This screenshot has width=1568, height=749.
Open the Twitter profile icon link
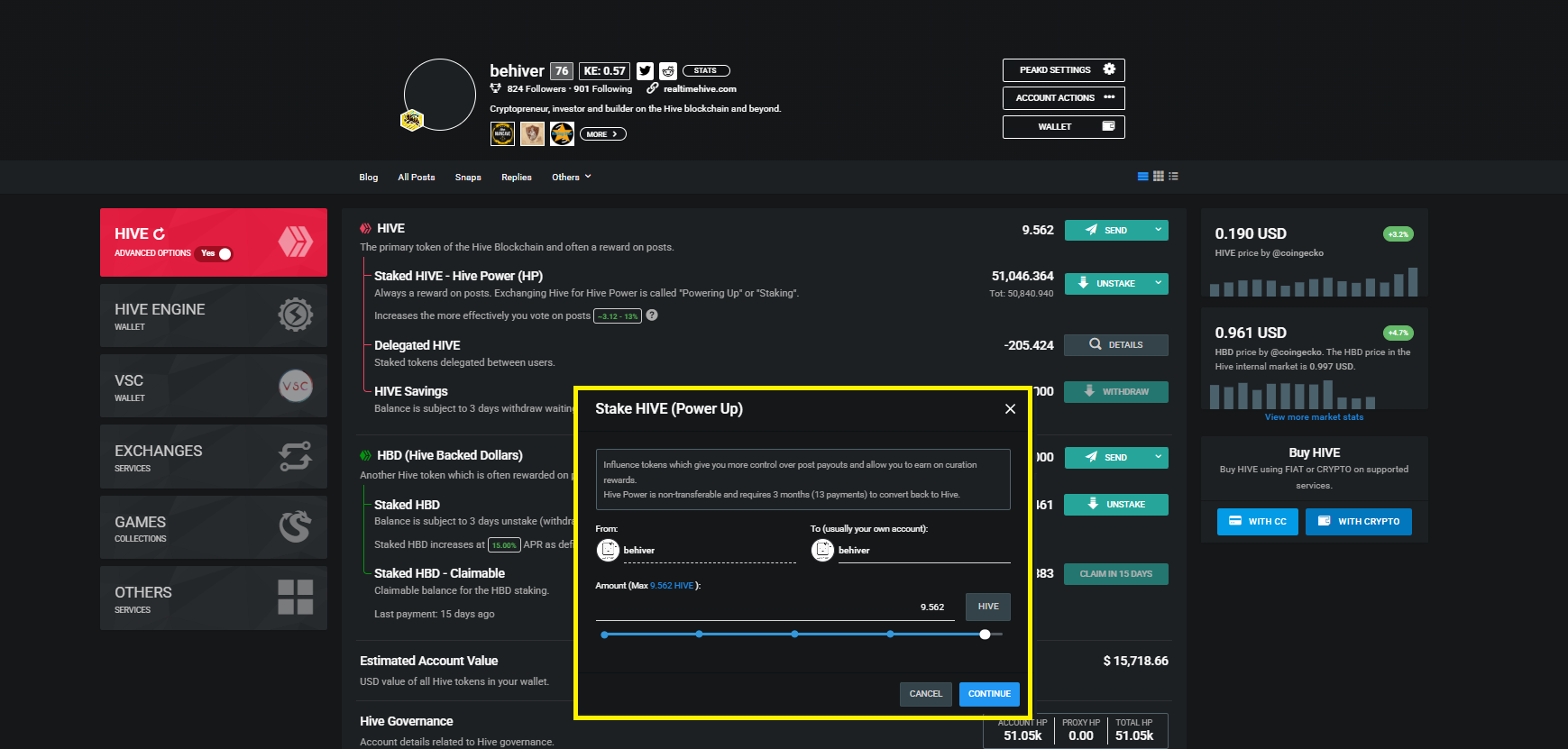click(645, 71)
